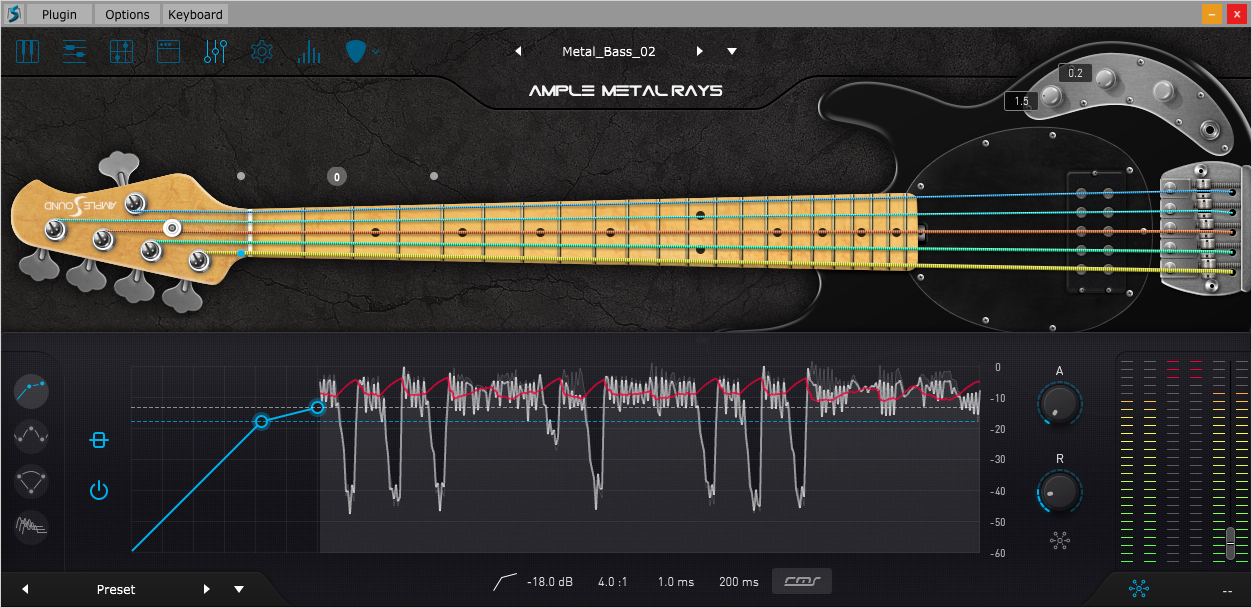
Task: Open the Metal_Bass_02 preset dropdown list
Action: (x=732, y=51)
